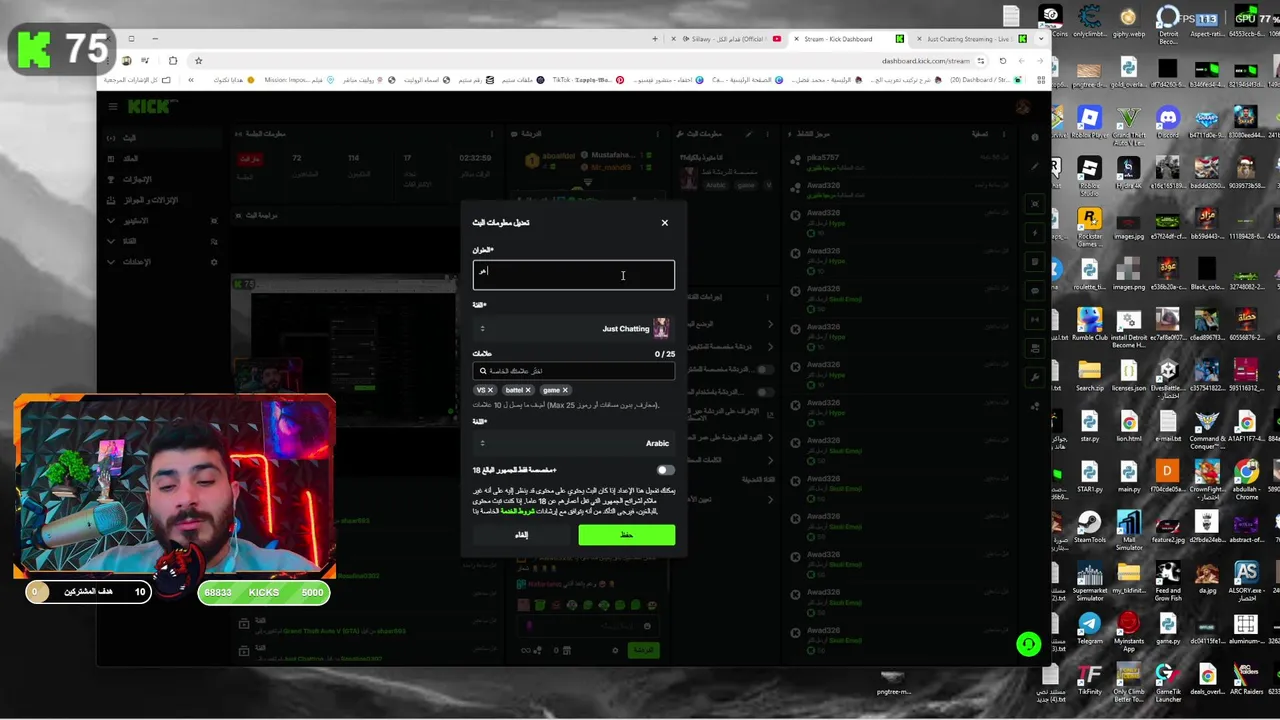The width and height of the screenshot is (1280, 720).
Task: Open Rumble Club desktop shortcut
Action: [x=1090, y=324]
